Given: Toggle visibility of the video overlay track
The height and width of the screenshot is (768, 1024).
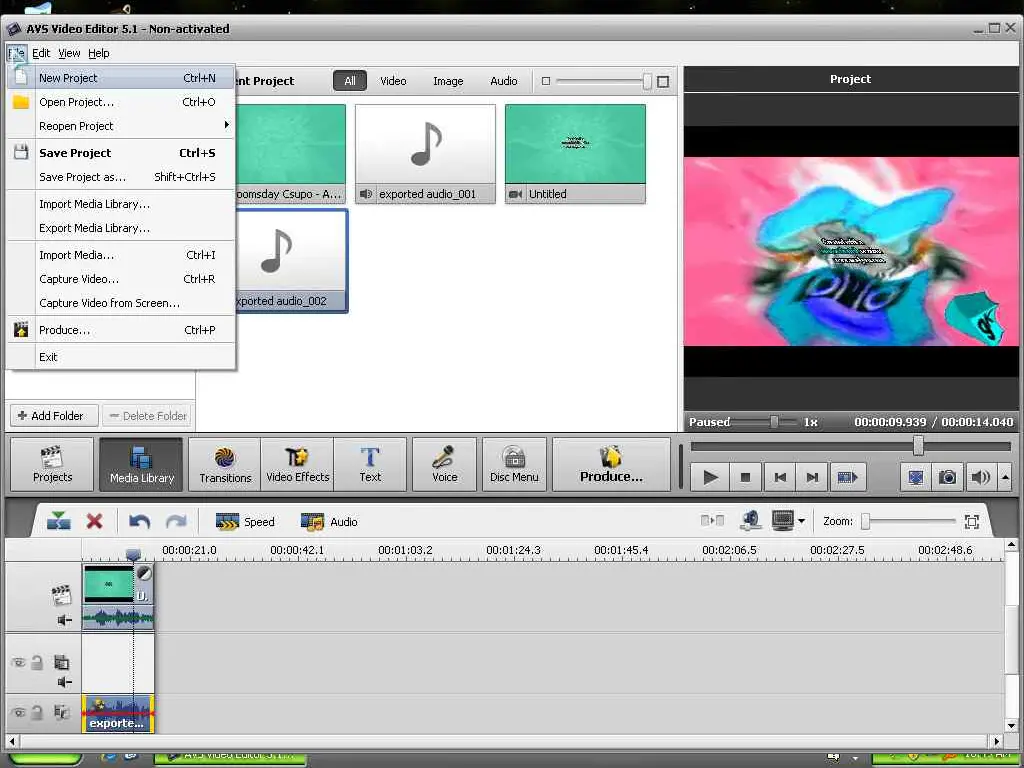Looking at the screenshot, I should click(18, 662).
